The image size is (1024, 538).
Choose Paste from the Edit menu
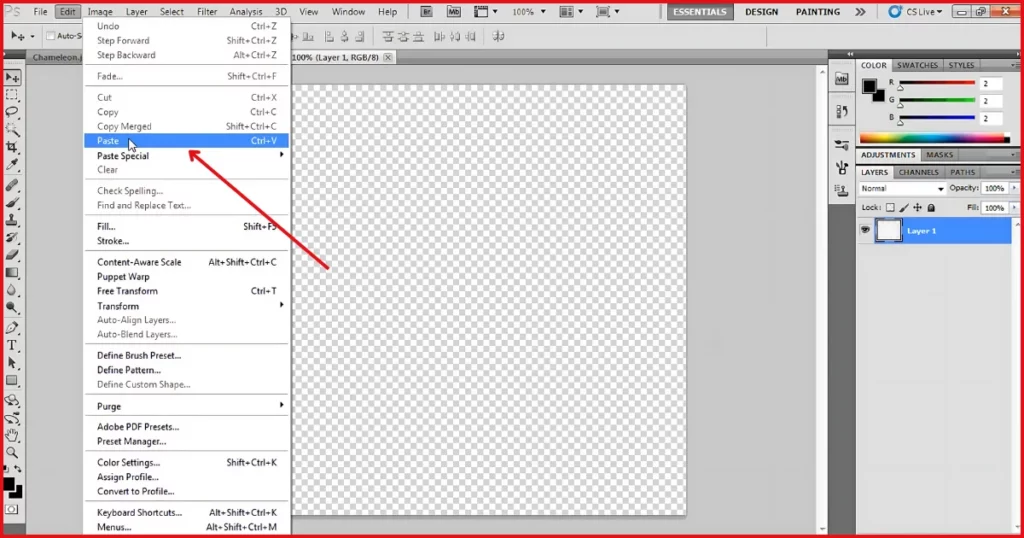point(186,140)
